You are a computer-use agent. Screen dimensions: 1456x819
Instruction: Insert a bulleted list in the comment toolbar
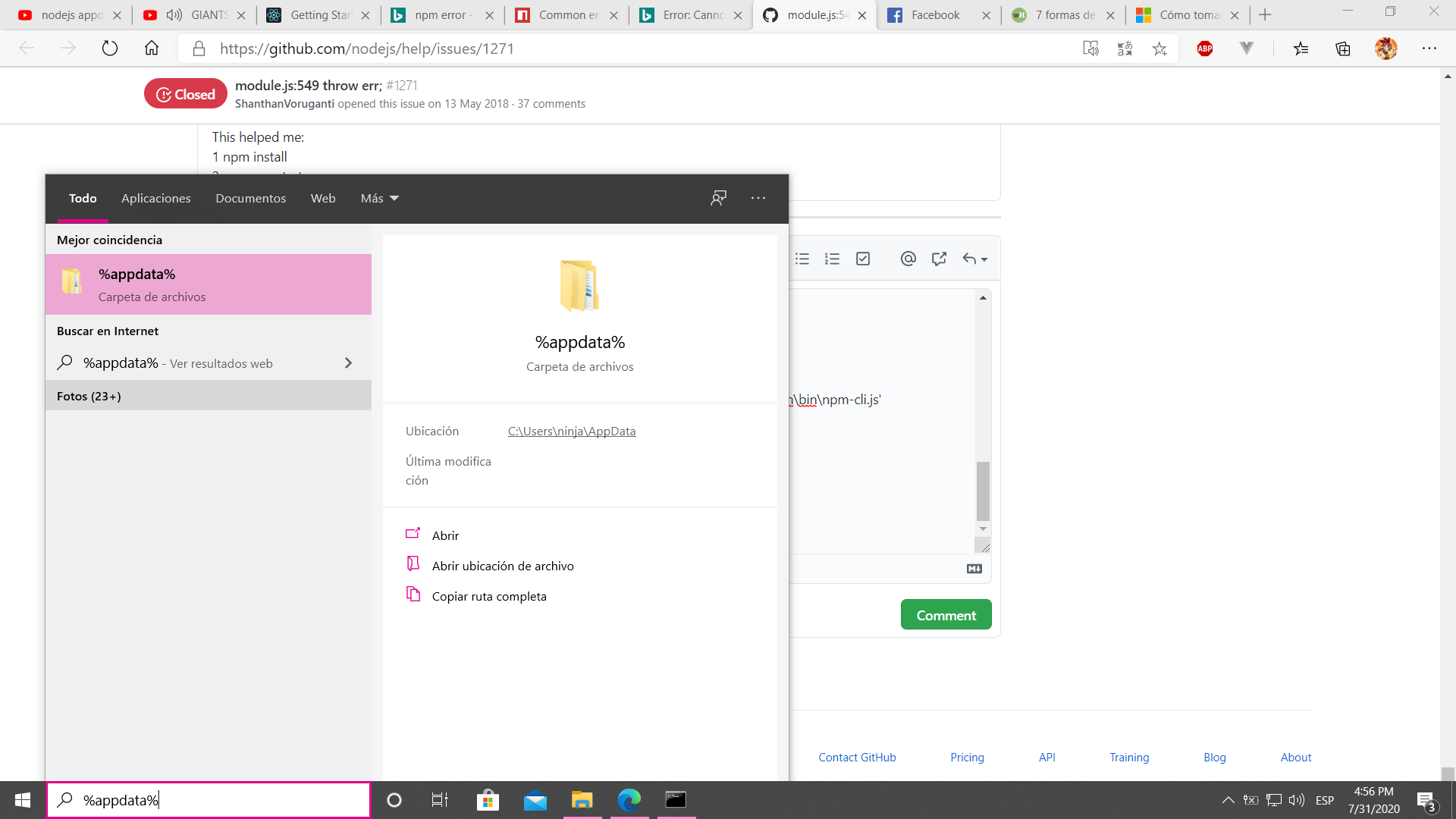click(802, 259)
